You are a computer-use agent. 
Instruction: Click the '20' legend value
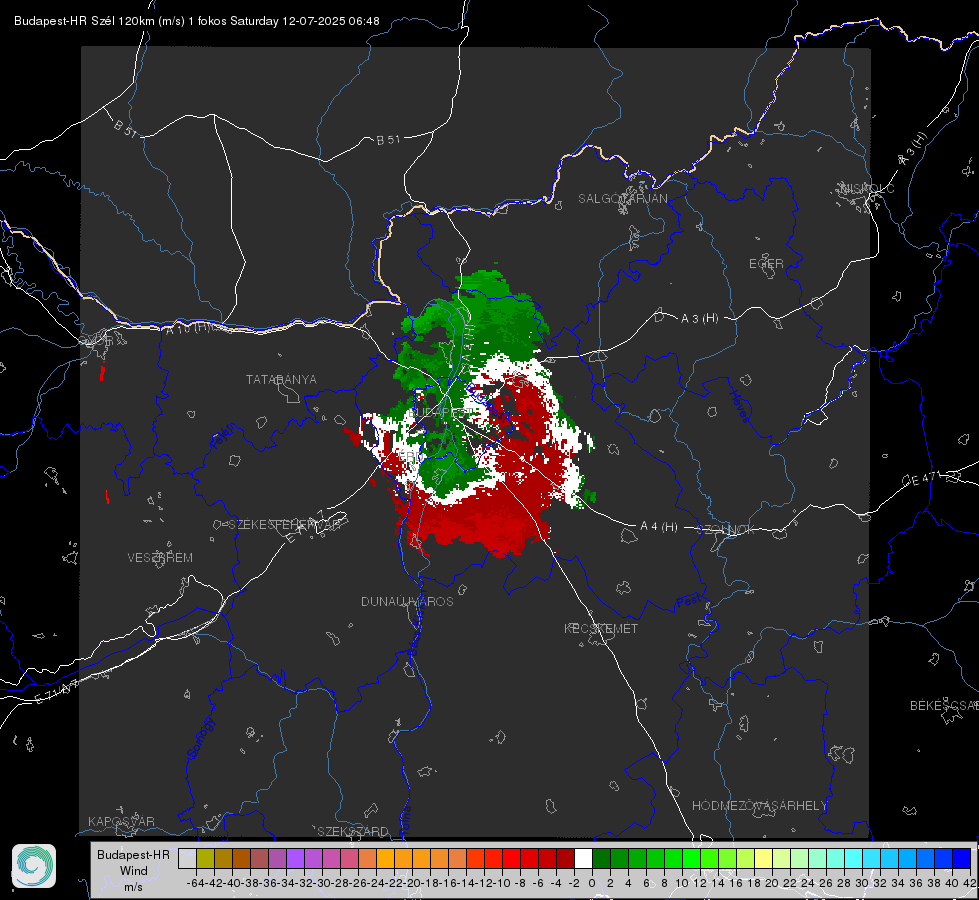click(772, 883)
